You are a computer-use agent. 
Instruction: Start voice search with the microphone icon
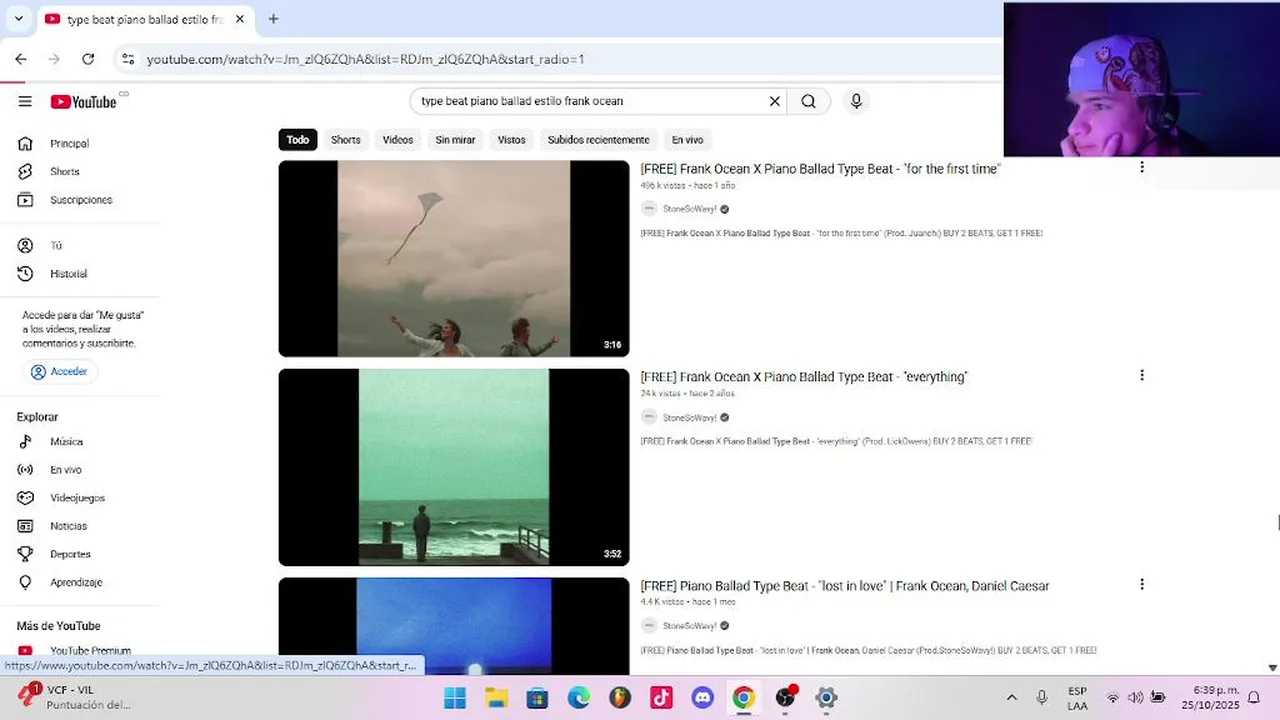pos(856,101)
